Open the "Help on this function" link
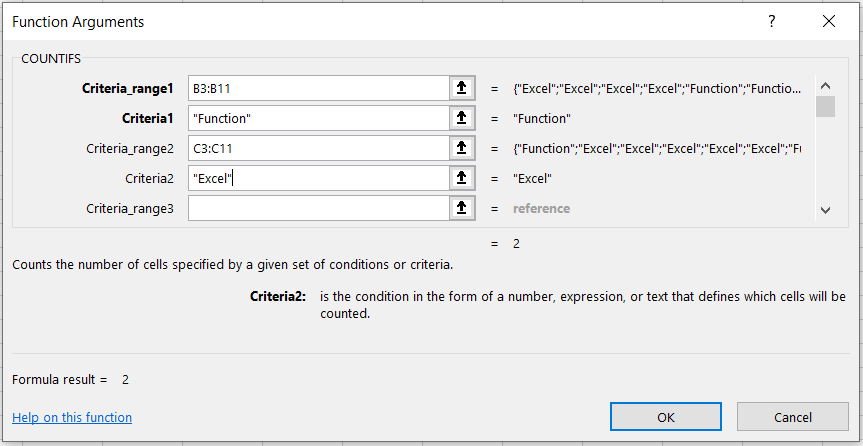863x446 pixels. [72, 417]
